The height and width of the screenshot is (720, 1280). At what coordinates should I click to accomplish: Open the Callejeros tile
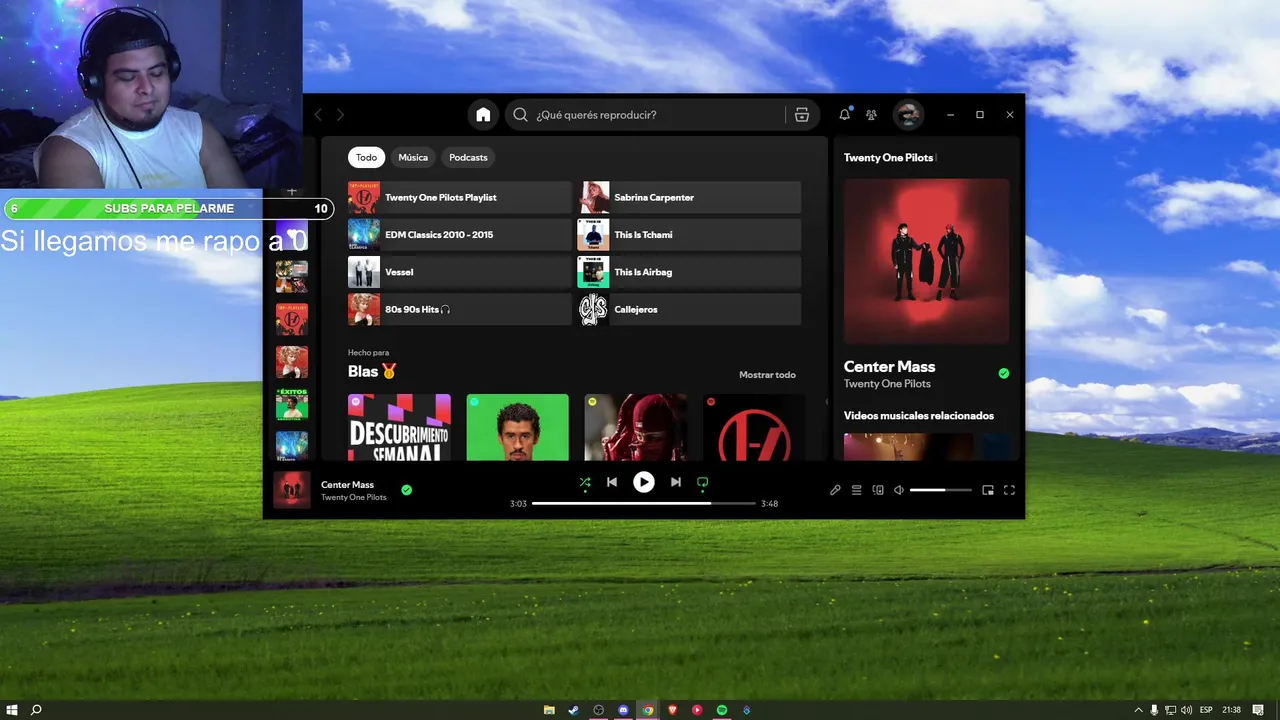tap(689, 309)
